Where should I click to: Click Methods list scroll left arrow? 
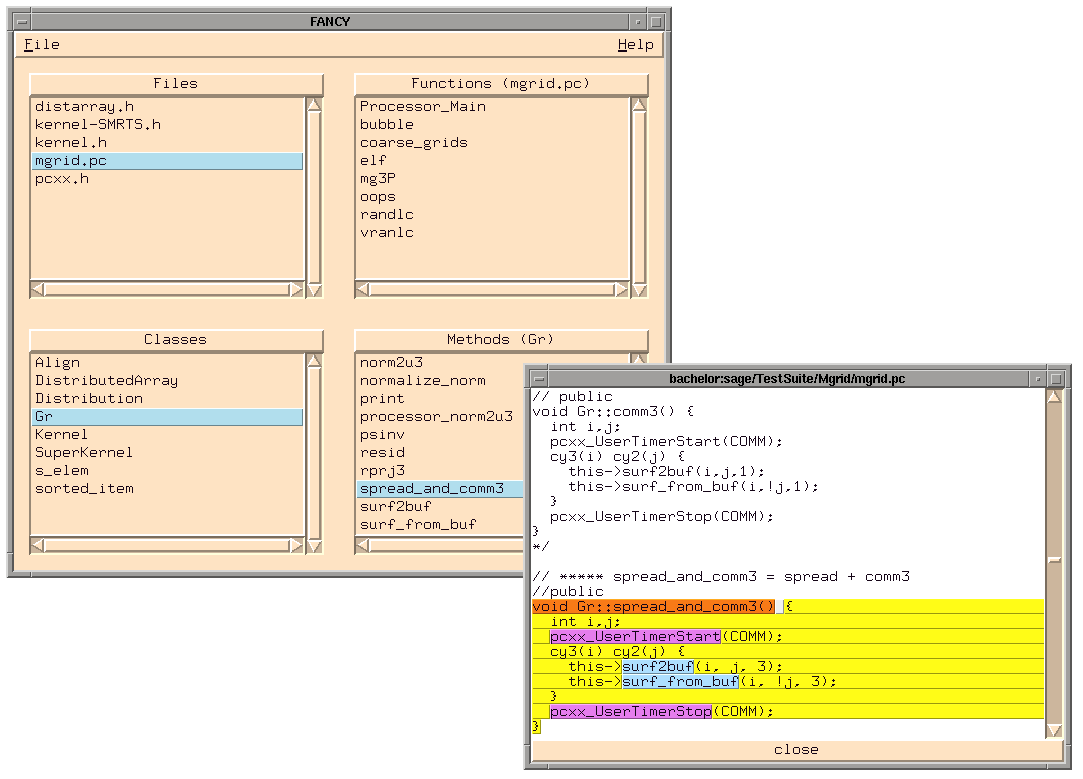tap(363, 546)
